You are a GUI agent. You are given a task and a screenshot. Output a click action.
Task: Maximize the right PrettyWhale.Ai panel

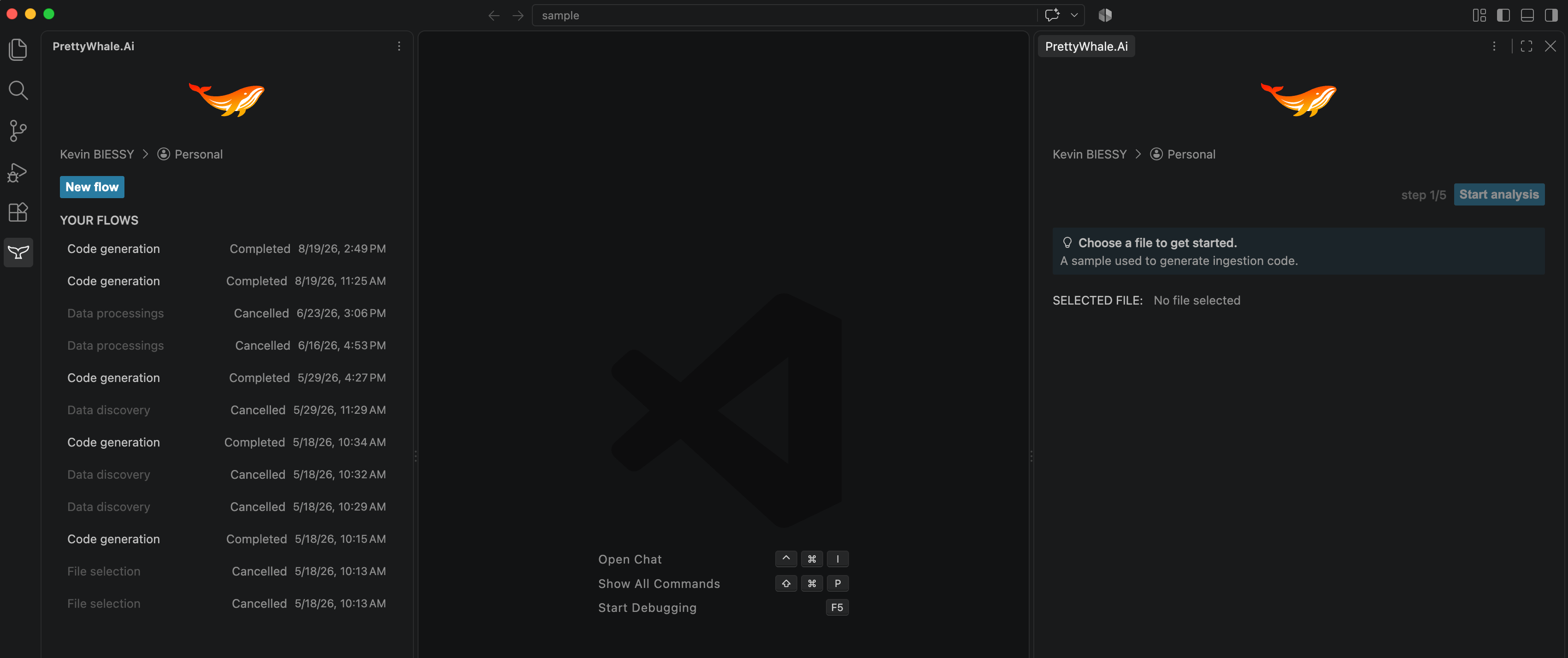point(1526,46)
